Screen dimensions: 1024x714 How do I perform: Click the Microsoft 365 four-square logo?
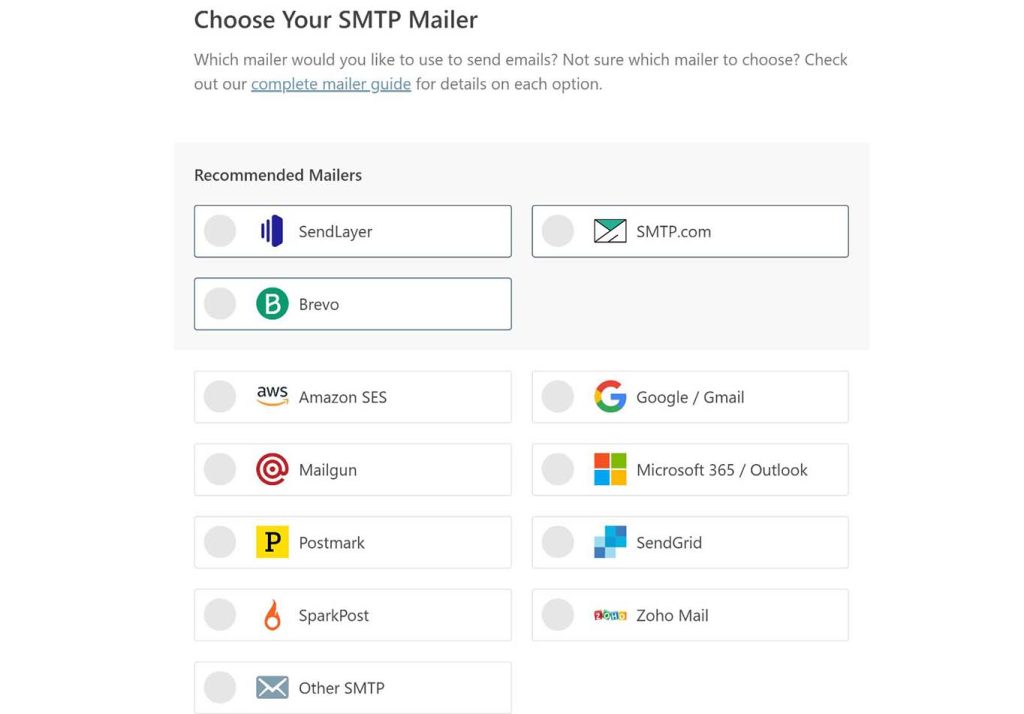click(610, 469)
